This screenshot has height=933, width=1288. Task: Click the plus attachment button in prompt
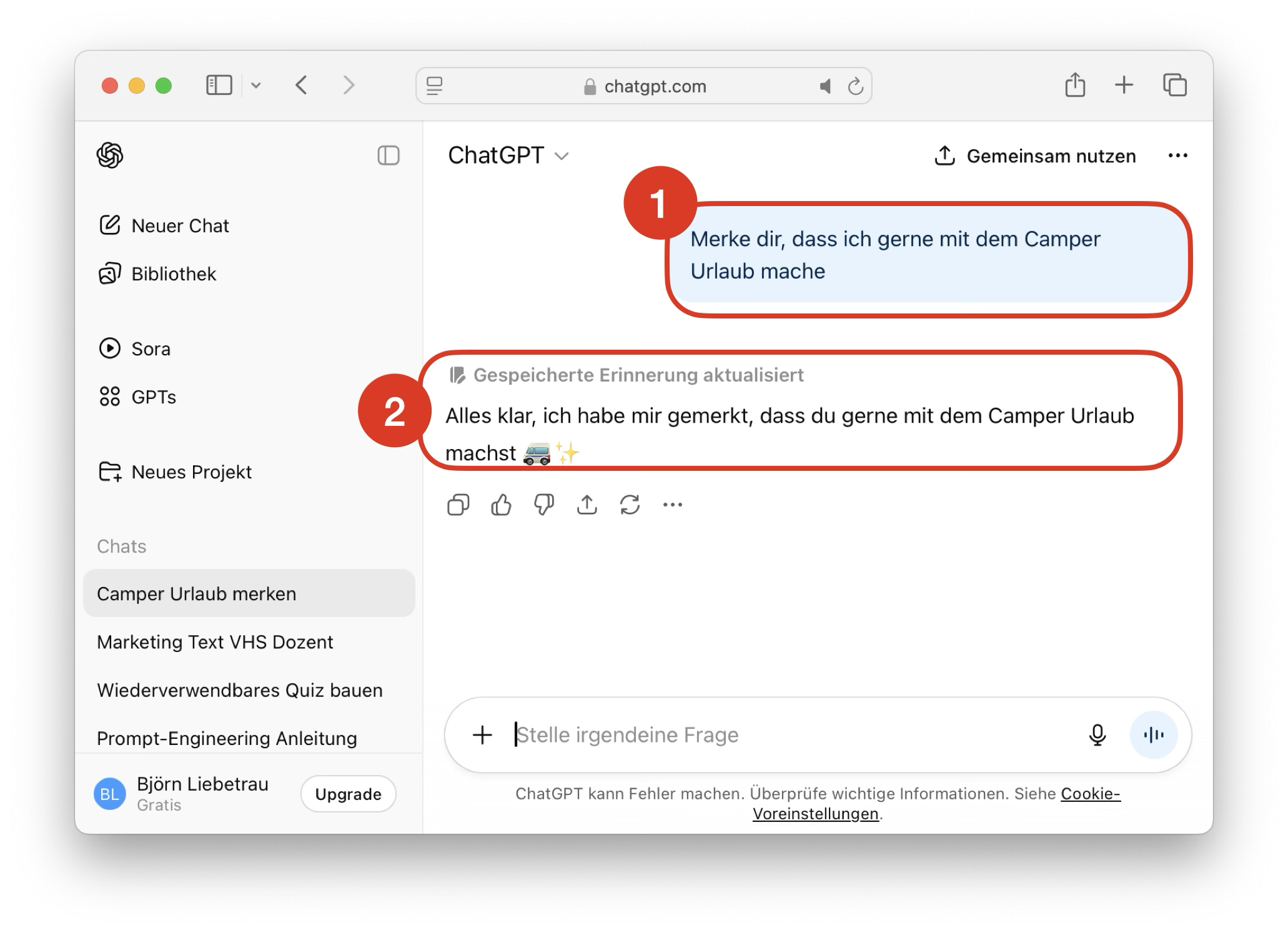coord(482,735)
